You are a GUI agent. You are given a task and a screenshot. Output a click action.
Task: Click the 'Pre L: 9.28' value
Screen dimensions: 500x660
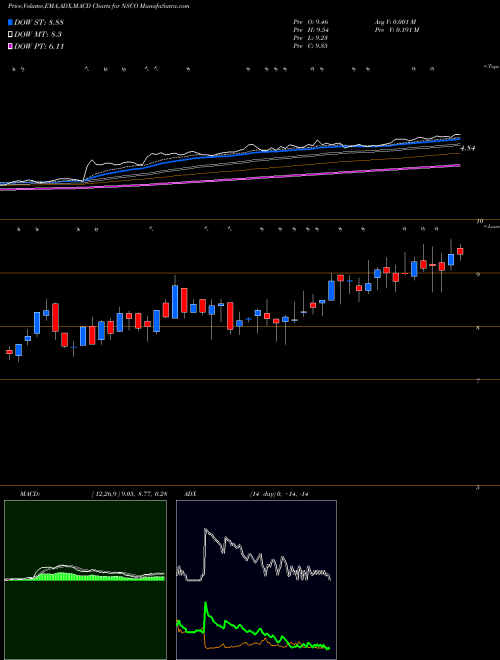pos(311,38)
